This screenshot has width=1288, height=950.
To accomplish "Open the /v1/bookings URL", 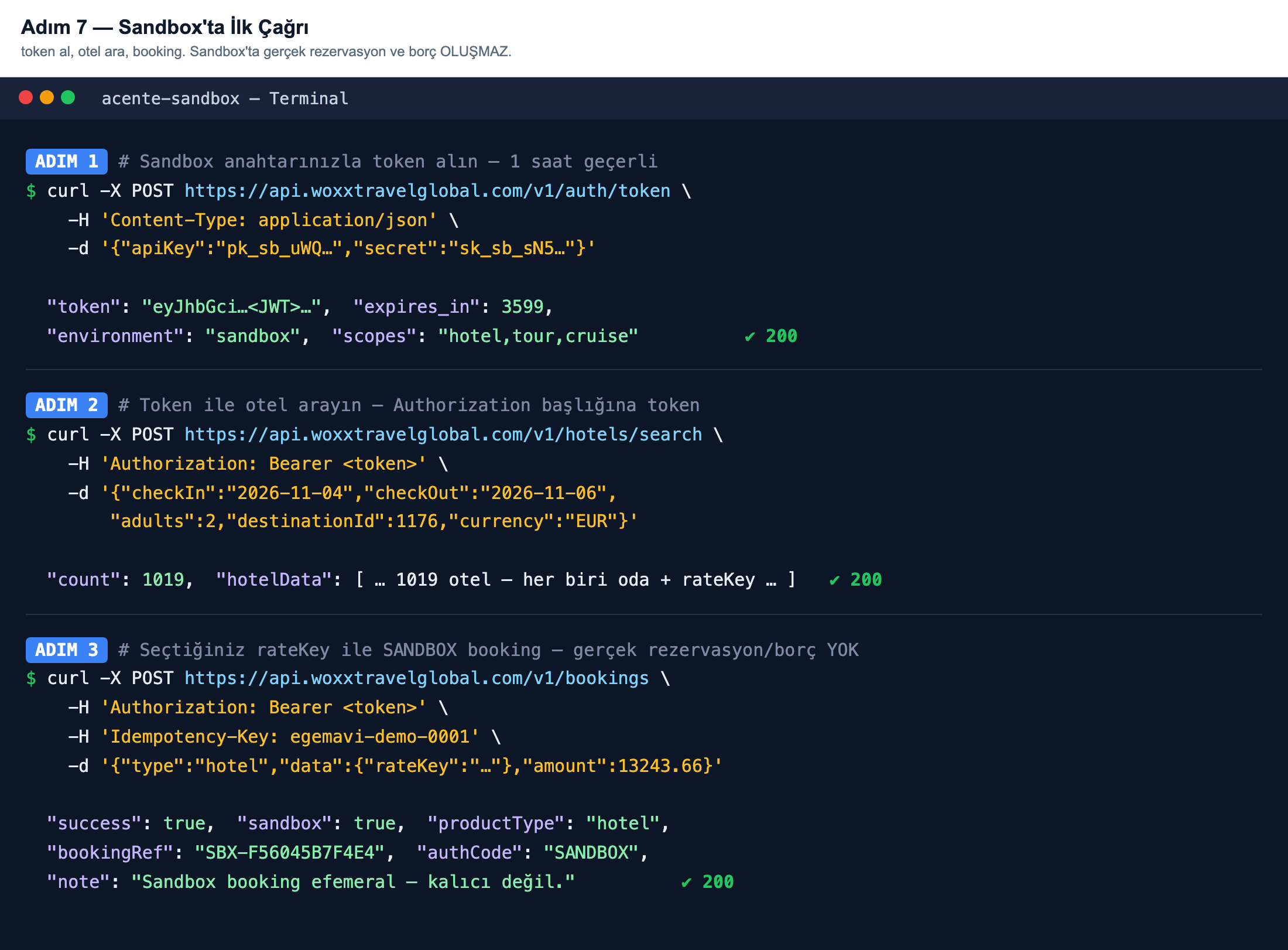I will [x=417, y=678].
